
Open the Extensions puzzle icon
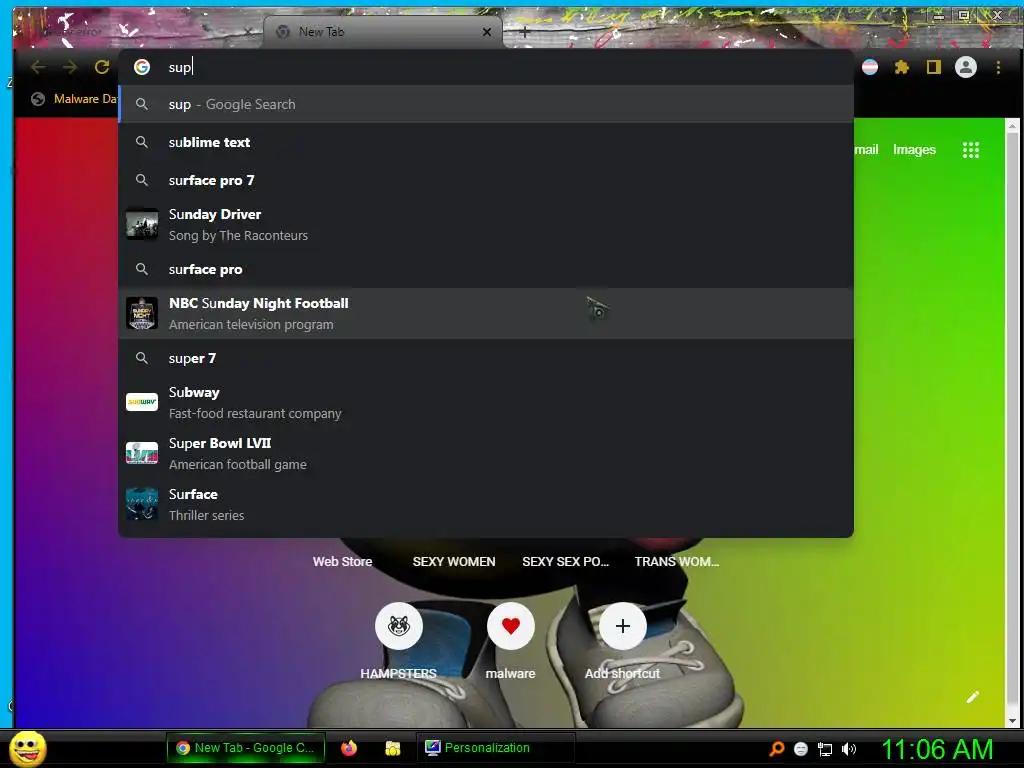902,67
